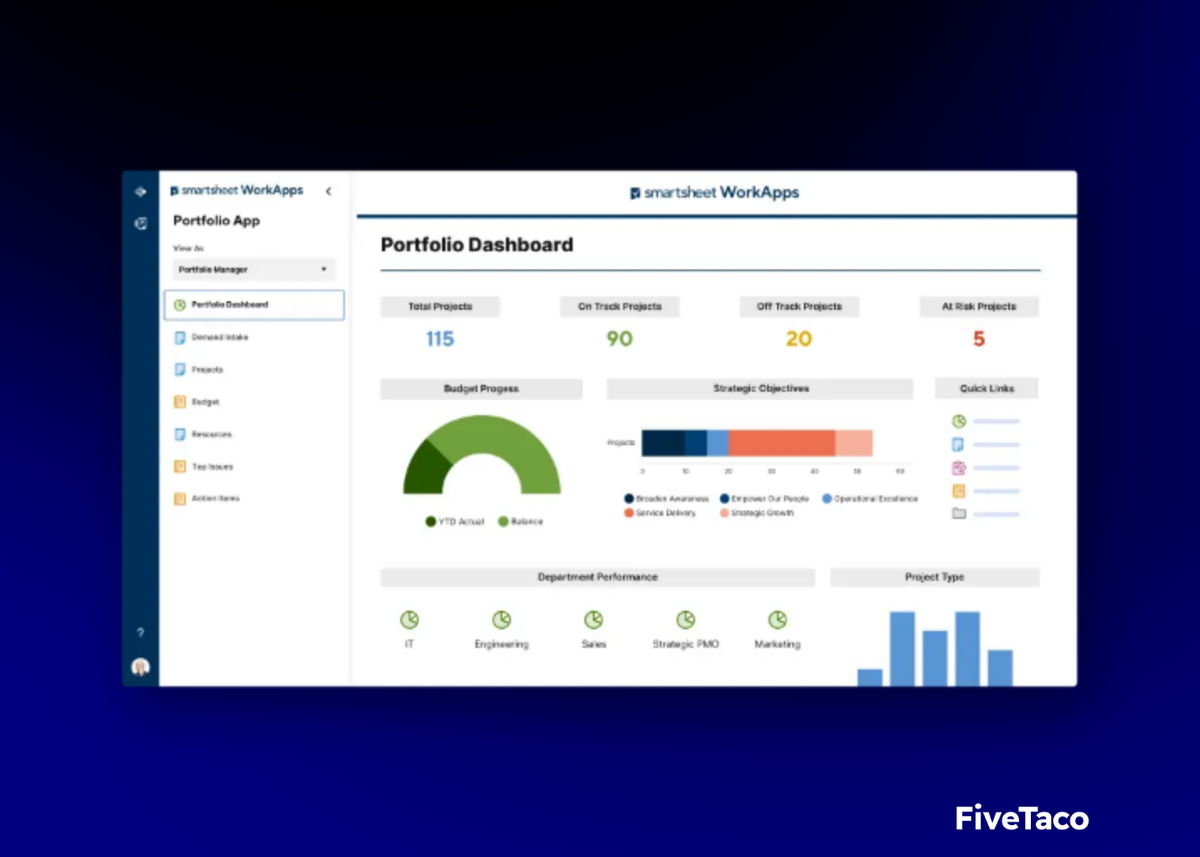Click the orange report Quick Links icon
The image size is (1200, 857).
coord(959,491)
